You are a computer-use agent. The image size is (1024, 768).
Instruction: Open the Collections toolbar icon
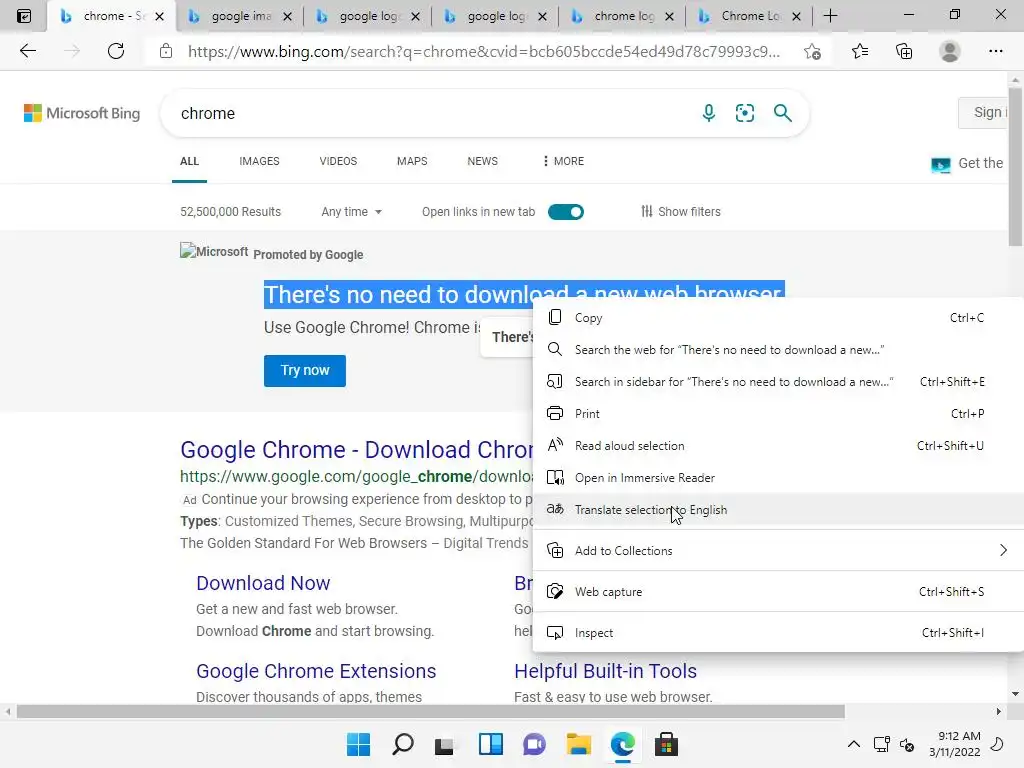click(x=904, y=51)
